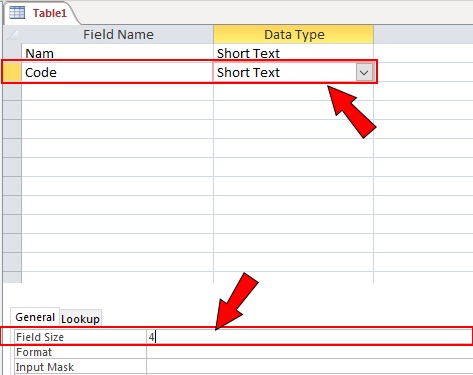Click the Field Name column header

point(118,34)
